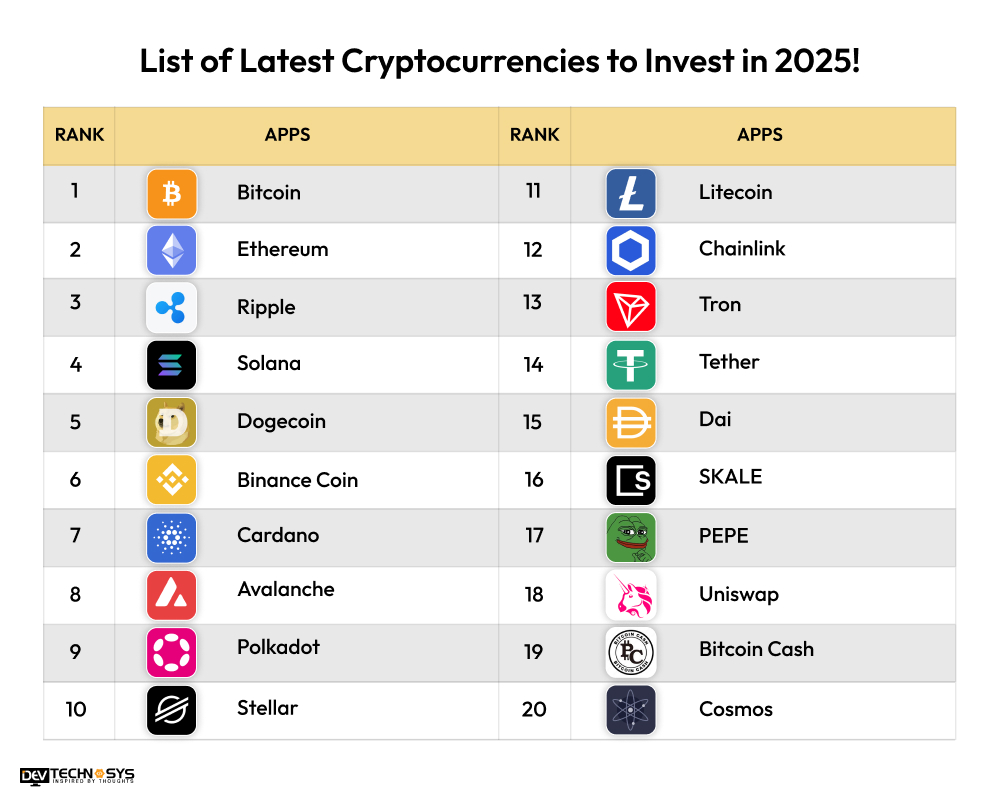
Task: Click the Uniswap unicorn icon
Action: coord(631,595)
